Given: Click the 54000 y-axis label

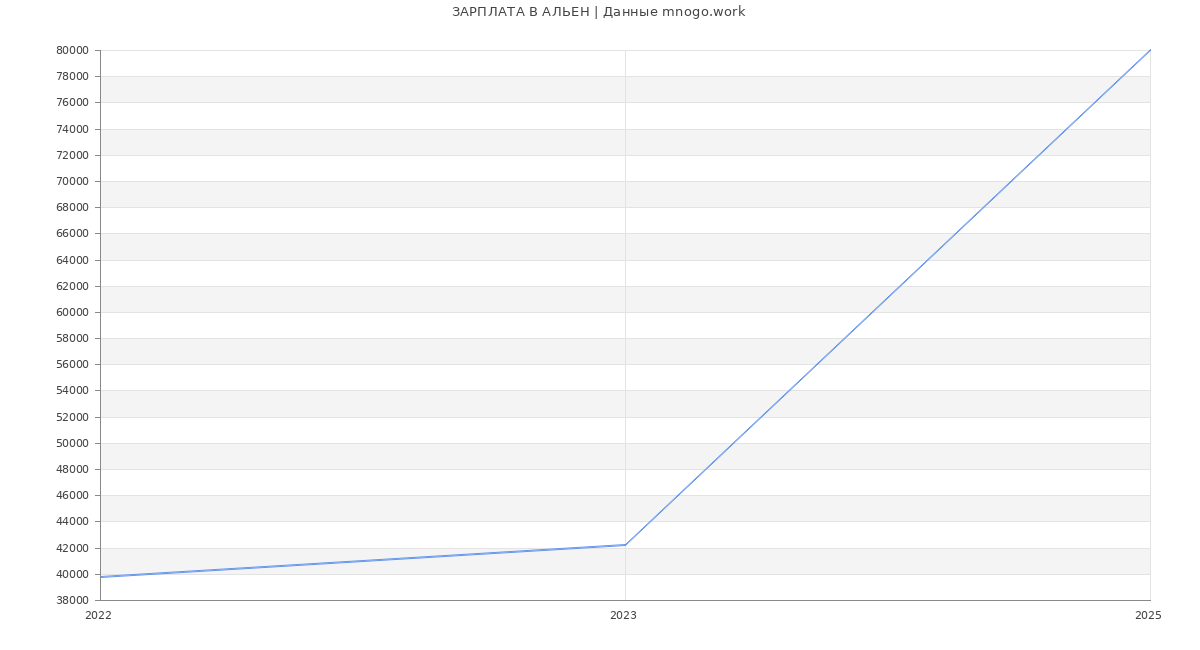Looking at the screenshot, I should coord(72,391).
